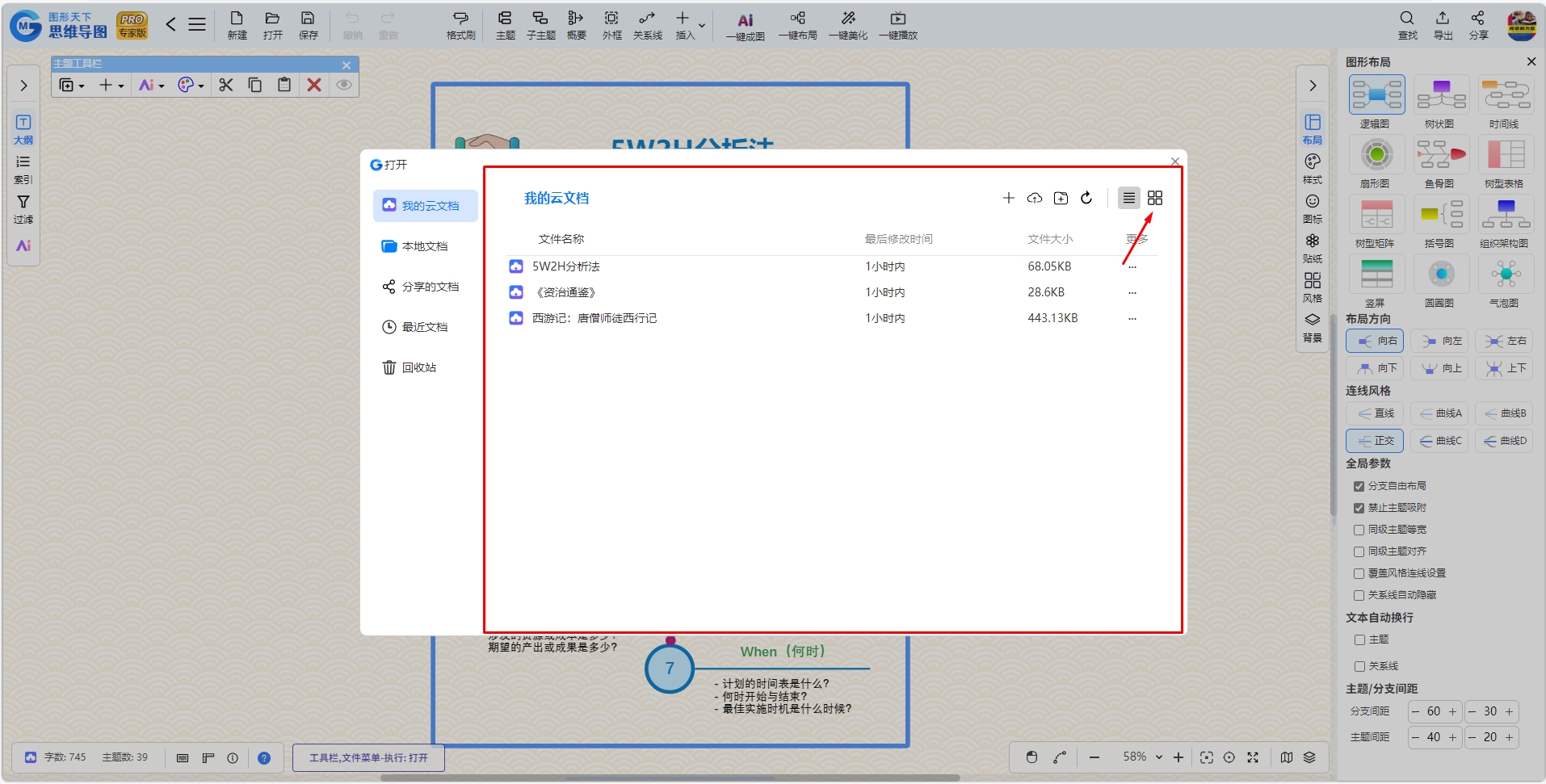This screenshot has height=784, width=1546.
Task: Enable 关系线自动隐藏 checkbox
Action: coord(1359,595)
